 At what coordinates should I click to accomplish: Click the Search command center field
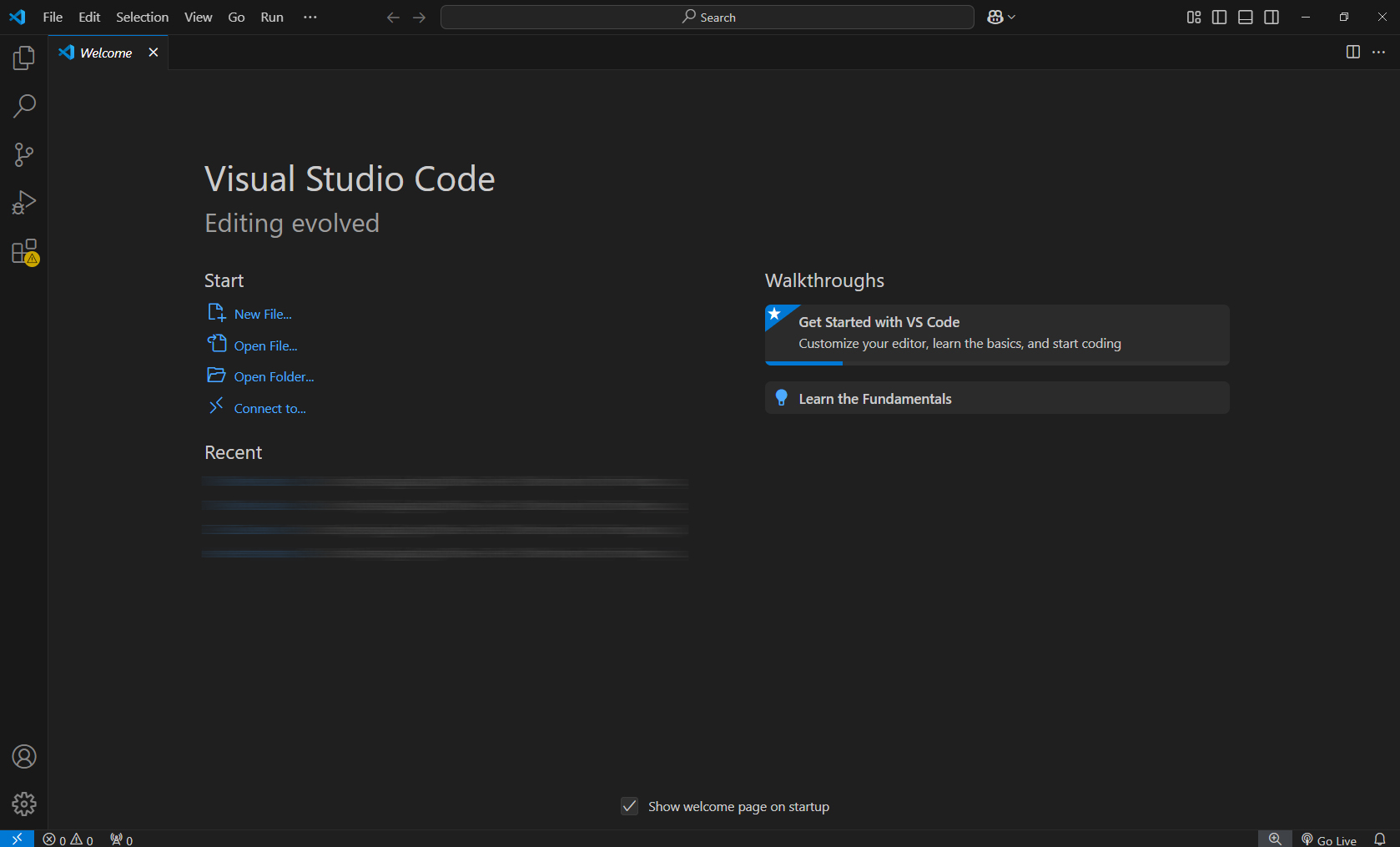707,17
